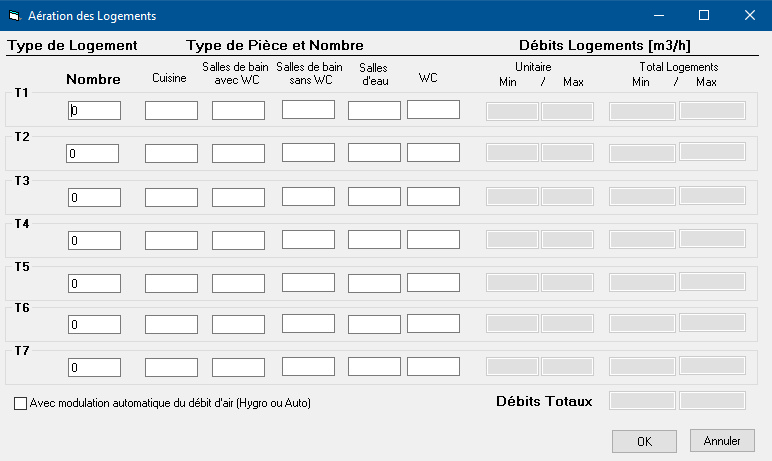Select T3 Salles de bain avec WC field
Screen dimensions: 772x461
(238, 197)
